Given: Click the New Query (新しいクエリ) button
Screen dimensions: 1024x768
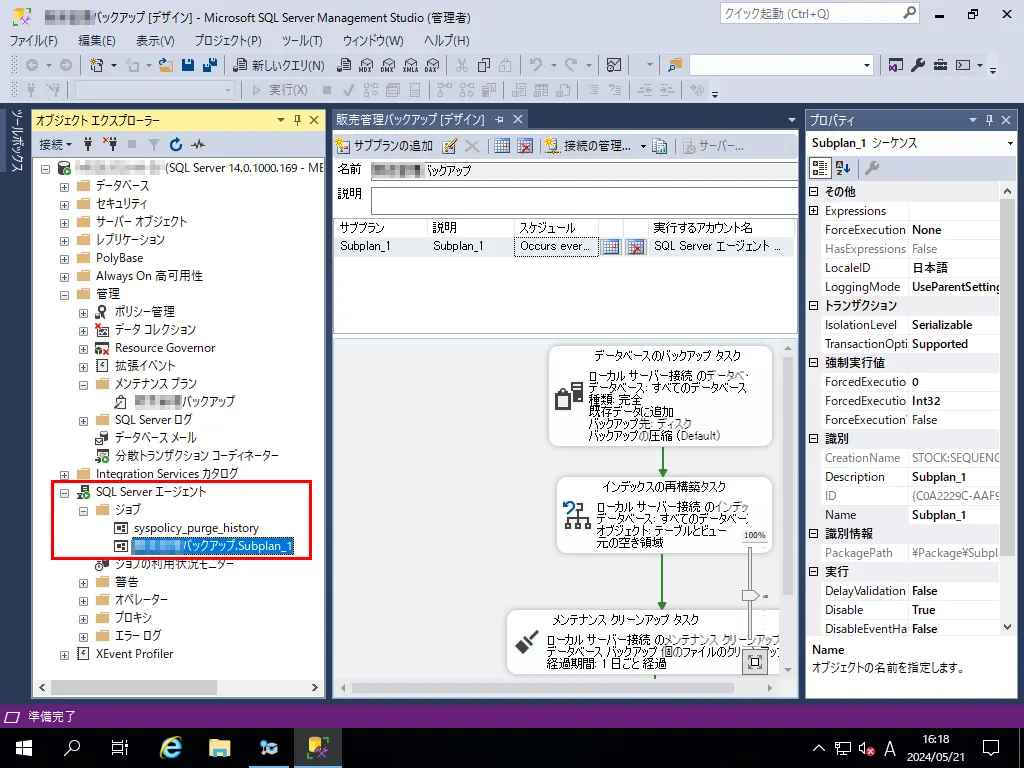Looking at the screenshot, I should click(x=280, y=65).
